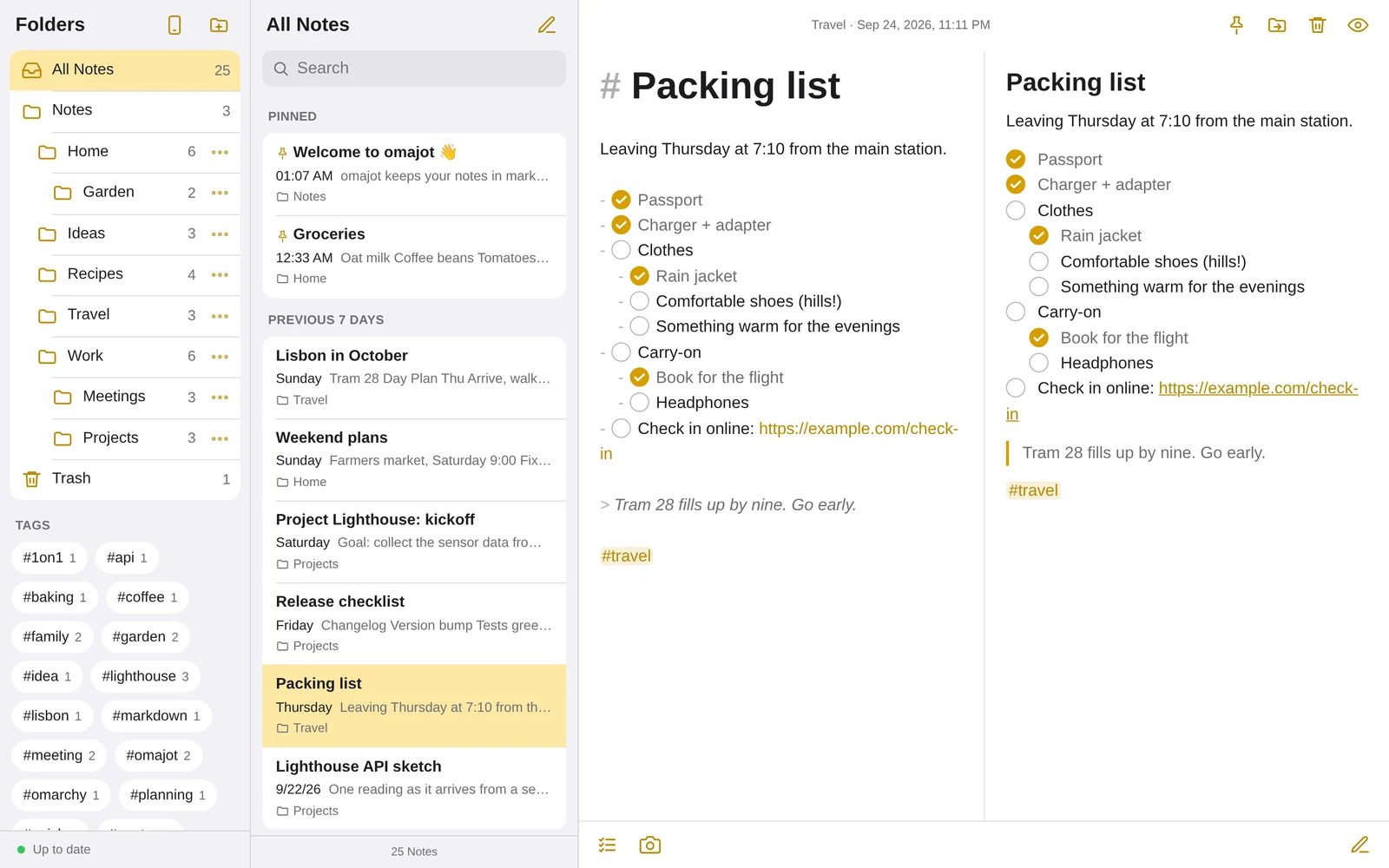Select the All Notes folder
Viewport: 1389px width, 868px height.
point(125,69)
